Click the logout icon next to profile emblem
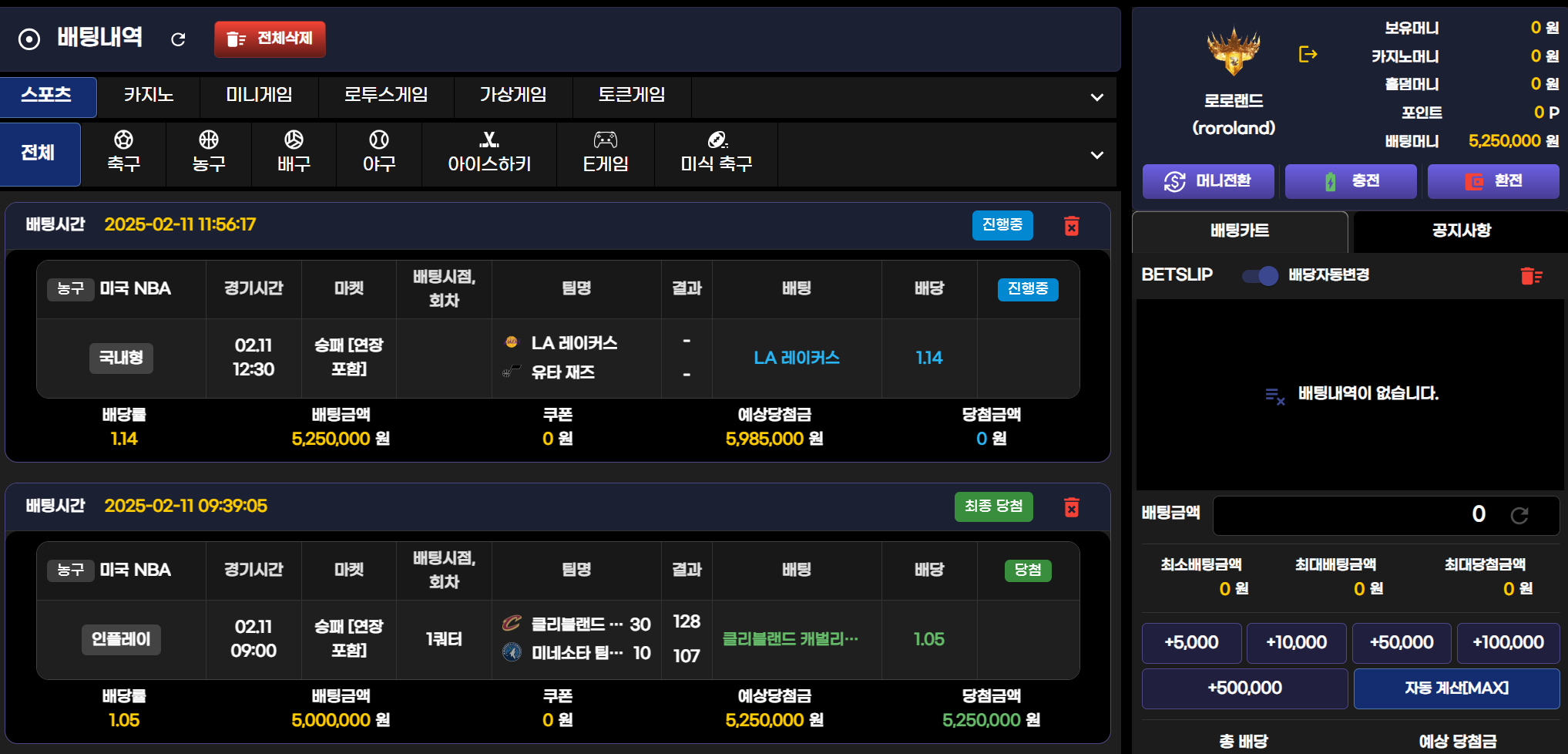 click(x=1308, y=55)
